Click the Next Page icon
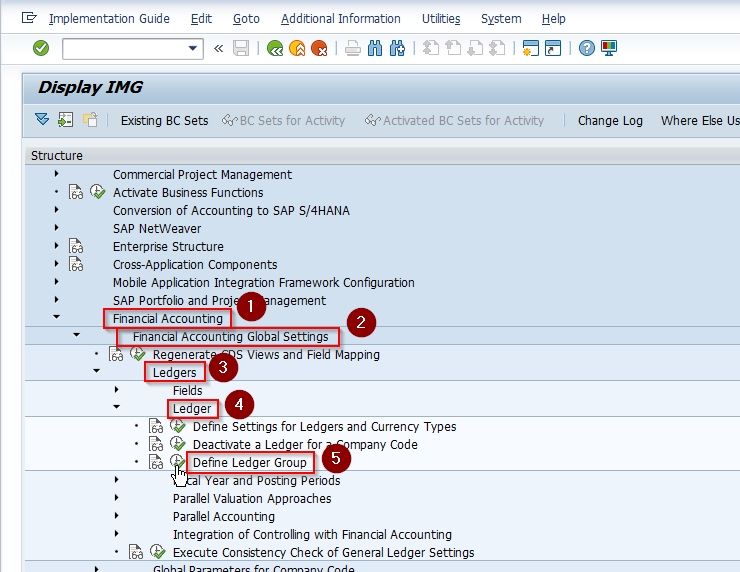This screenshot has height=572, width=740. [475, 48]
